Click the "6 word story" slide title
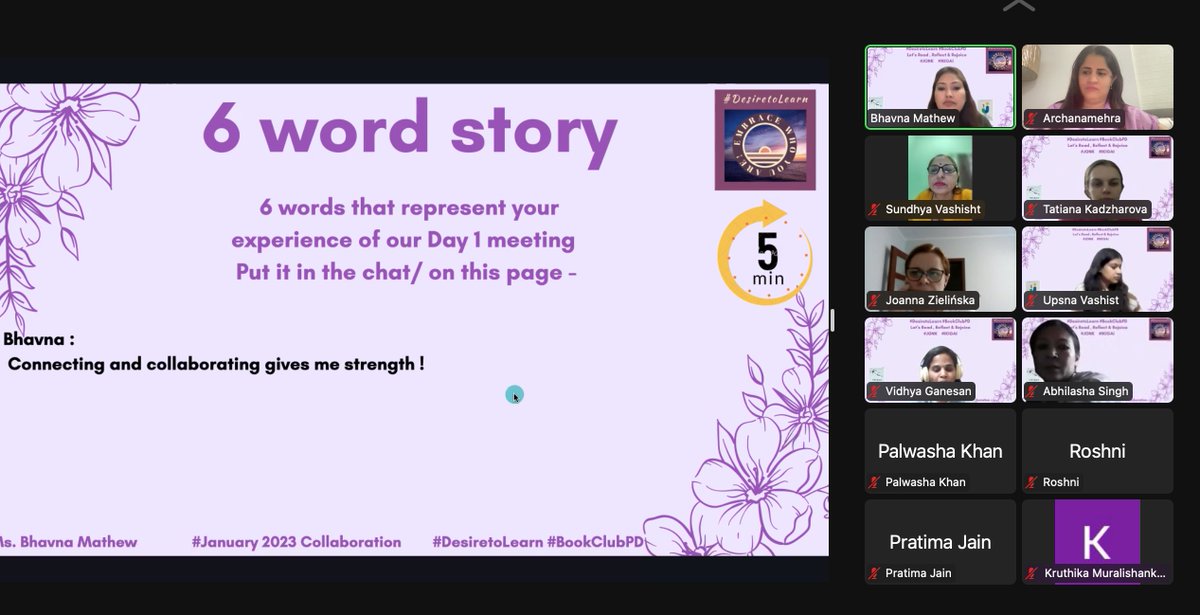This screenshot has width=1200, height=615. pos(410,132)
